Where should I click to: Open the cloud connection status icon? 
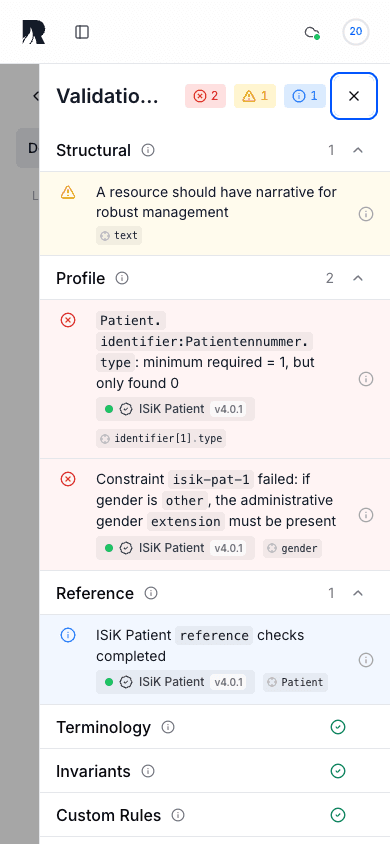pyautogui.click(x=312, y=32)
